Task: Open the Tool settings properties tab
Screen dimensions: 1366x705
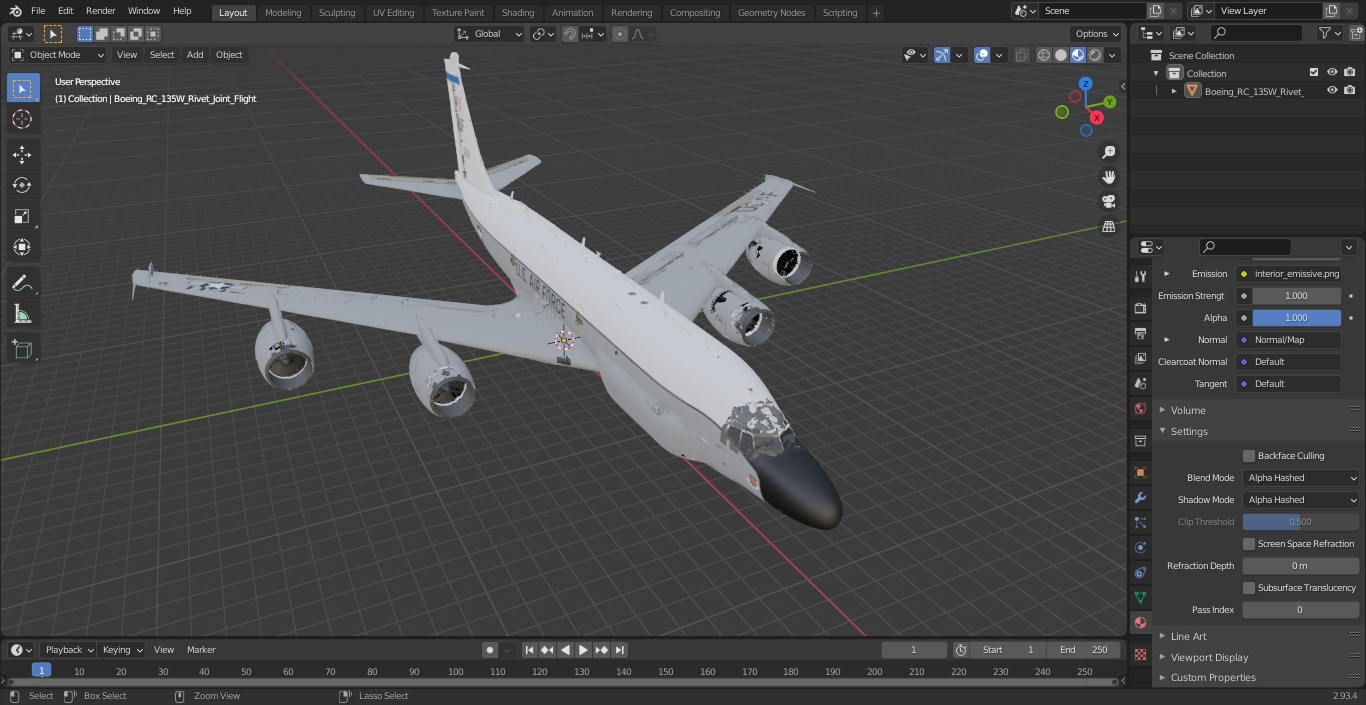Action: [1140, 276]
